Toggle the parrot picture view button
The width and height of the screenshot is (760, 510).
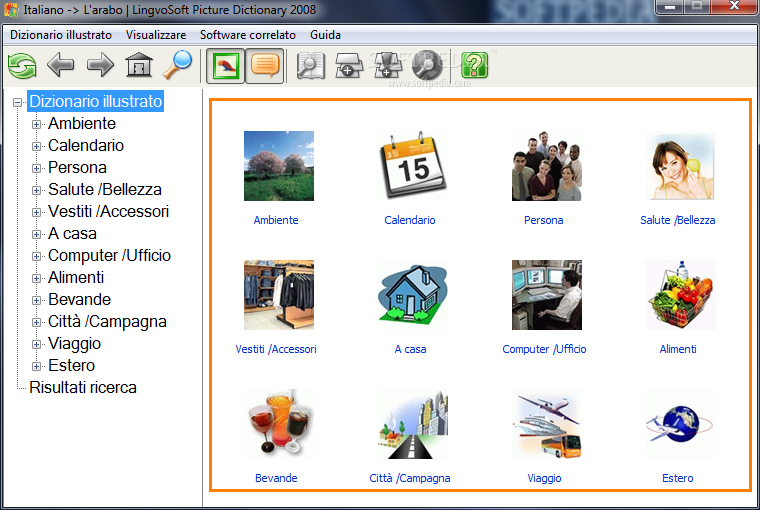point(226,65)
